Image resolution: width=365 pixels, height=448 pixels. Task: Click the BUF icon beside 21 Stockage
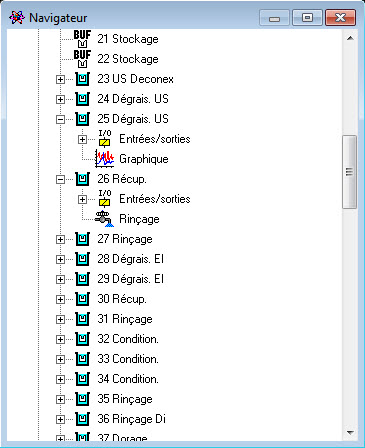click(x=82, y=39)
